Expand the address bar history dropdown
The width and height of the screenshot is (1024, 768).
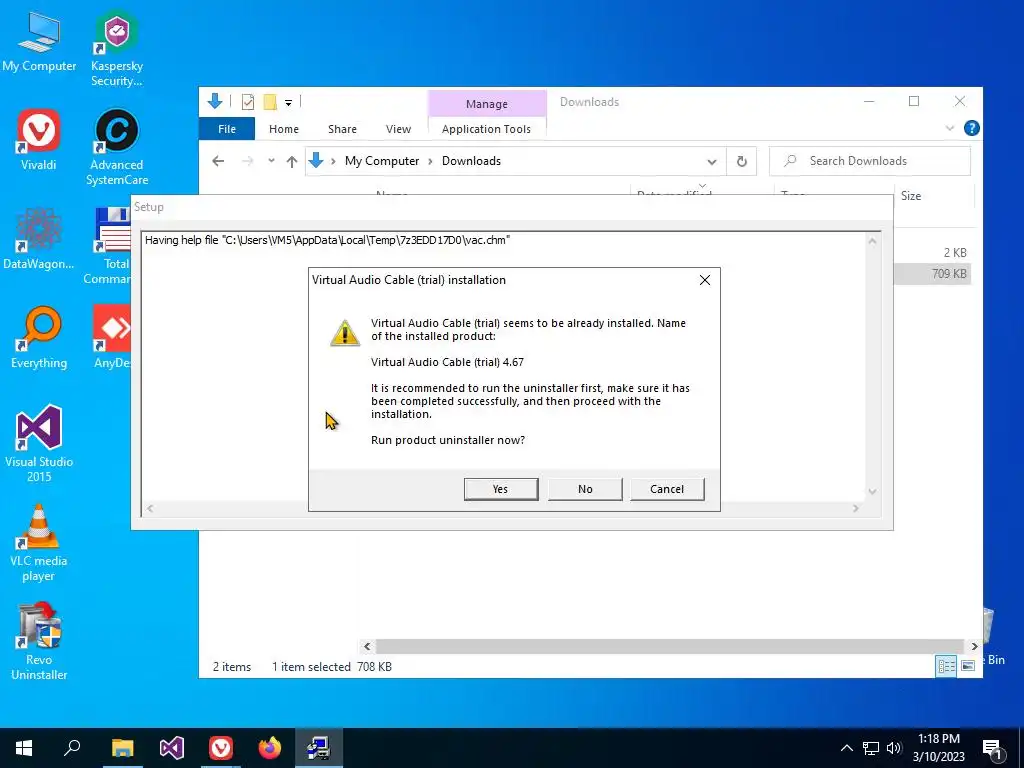point(712,161)
